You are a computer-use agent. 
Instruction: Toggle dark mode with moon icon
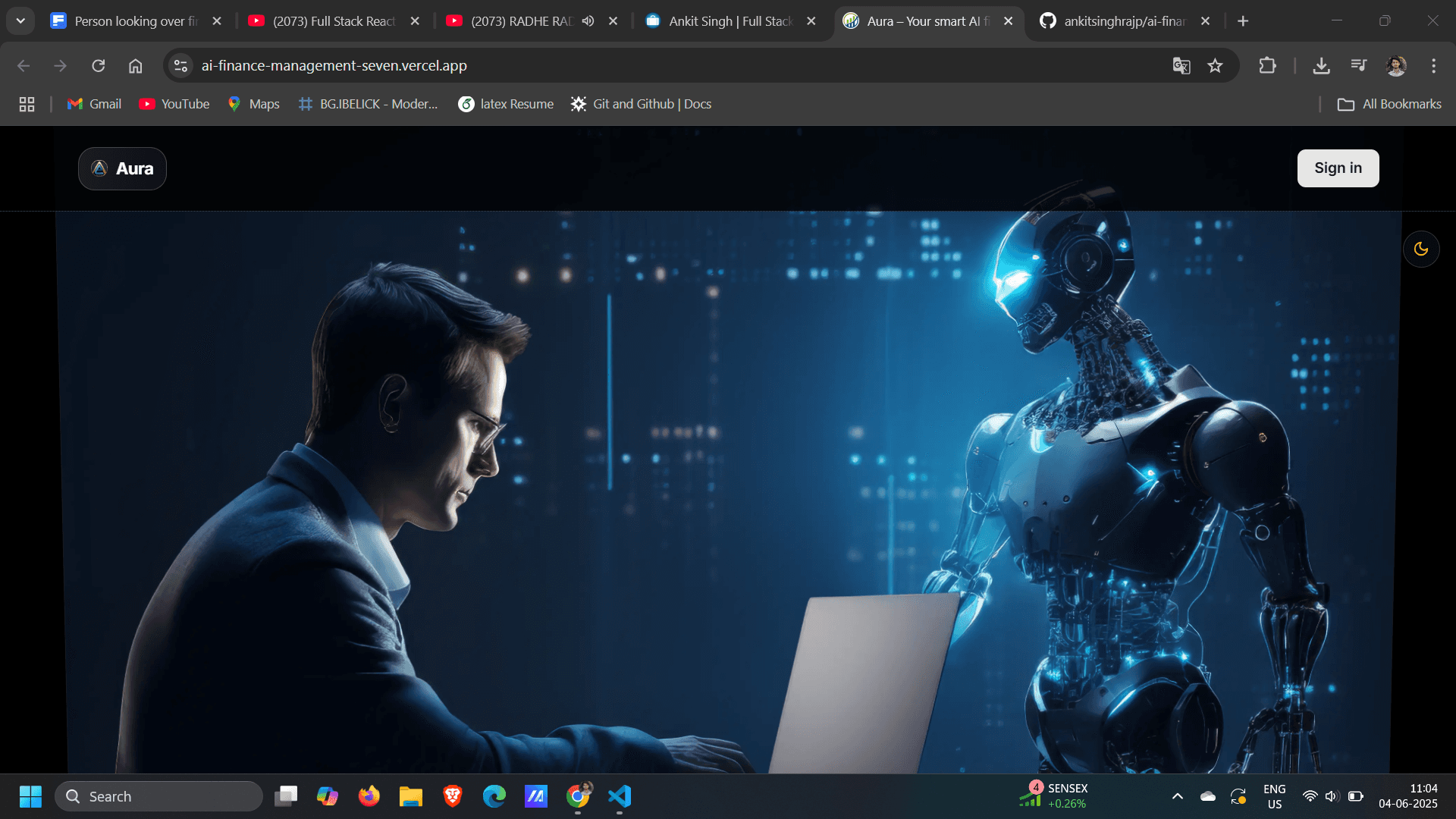click(x=1421, y=249)
